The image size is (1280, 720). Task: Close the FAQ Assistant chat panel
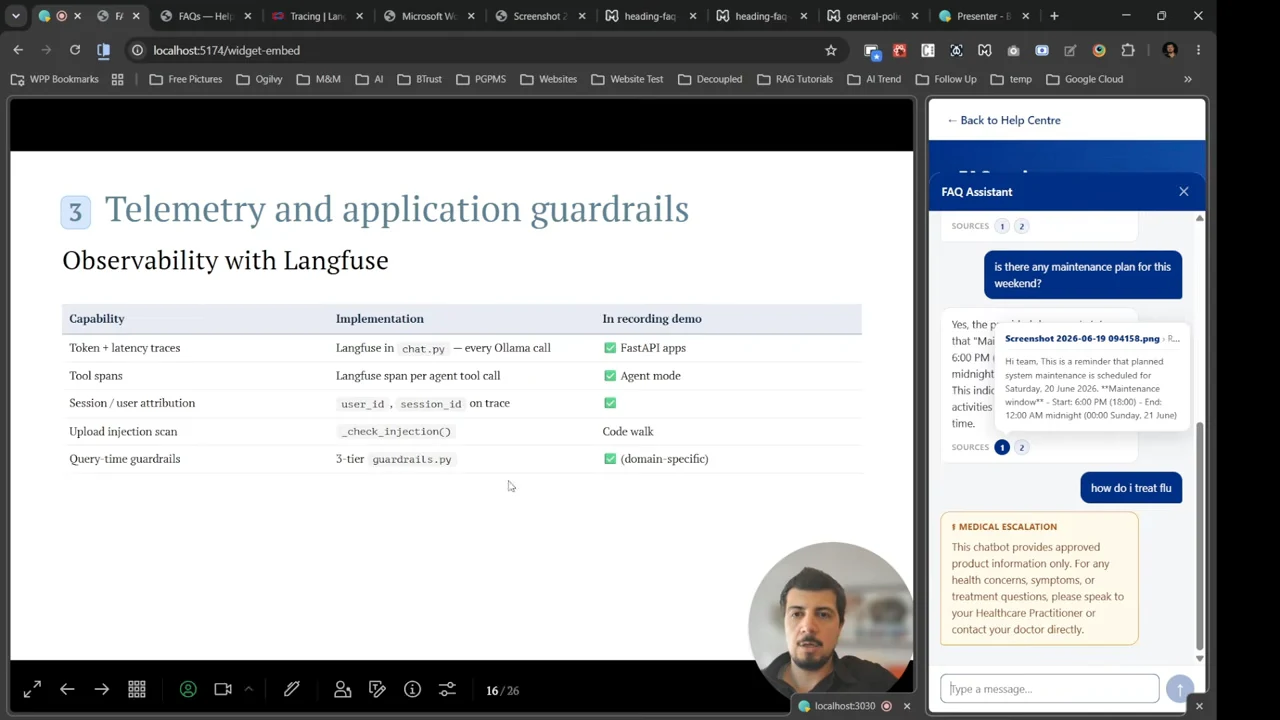pyautogui.click(x=1184, y=191)
